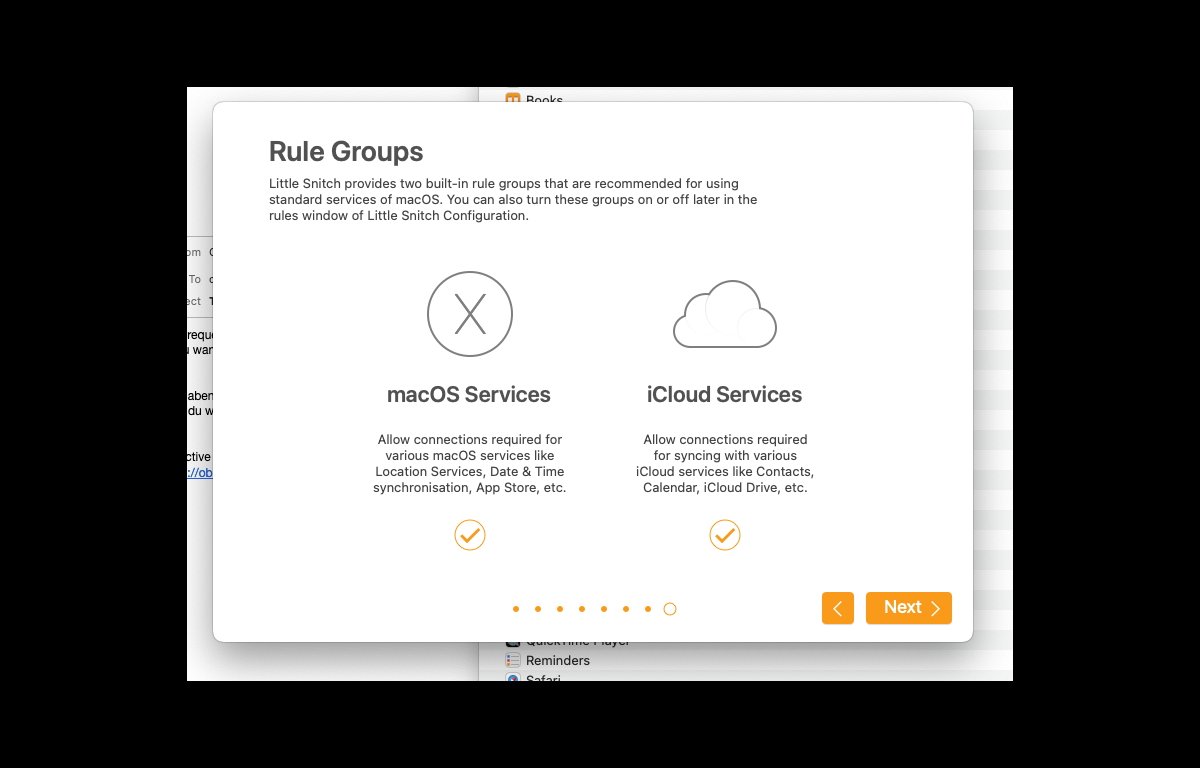Click the Next button
Image resolution: width=1200 pixels, height=768 pixels.
pyautogui.click(x=909, y=608)
